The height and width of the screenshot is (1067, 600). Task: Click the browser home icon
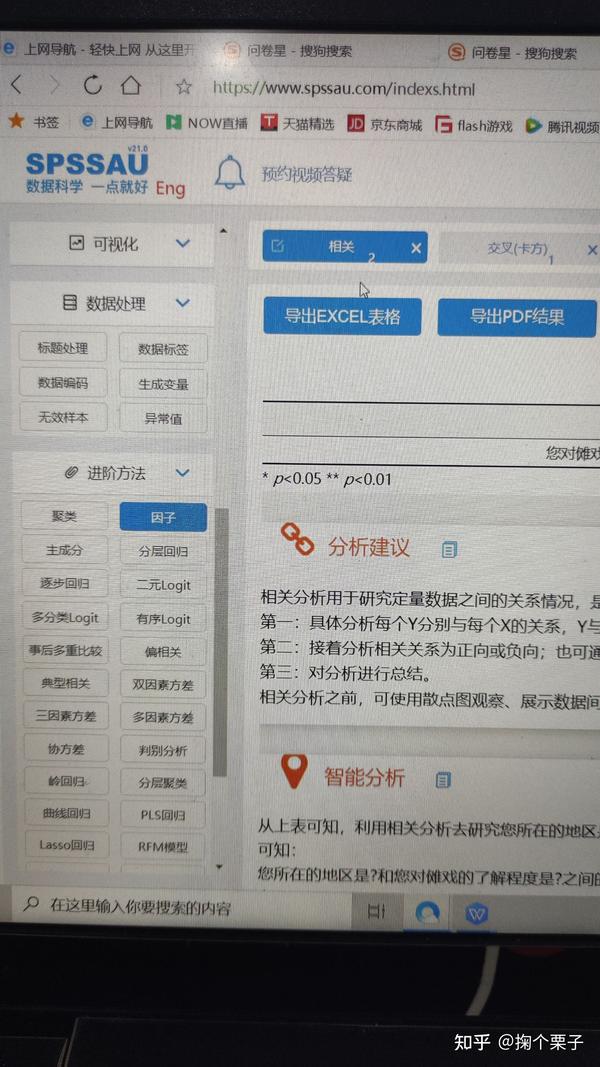pyautogui.click(x=131, y=85)
